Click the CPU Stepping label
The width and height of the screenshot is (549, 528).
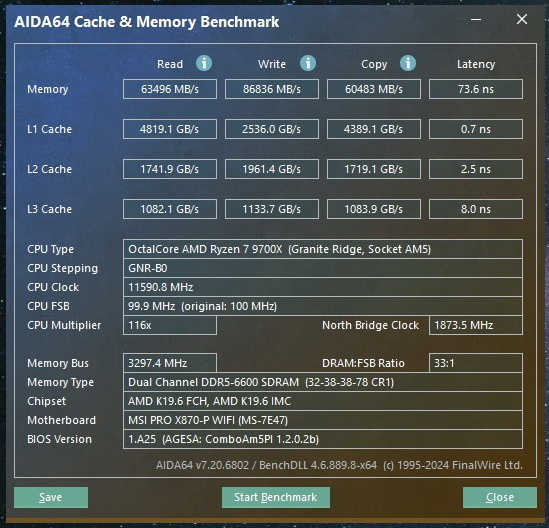tap(62, 269)
